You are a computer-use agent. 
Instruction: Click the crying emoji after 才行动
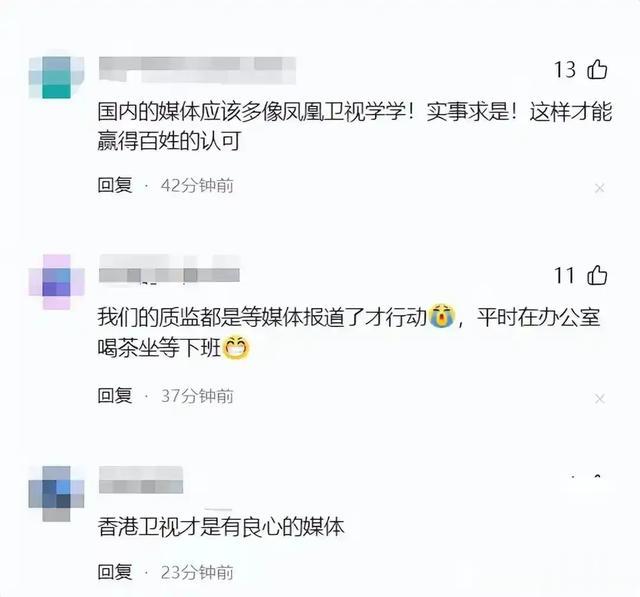click(442, 316)
